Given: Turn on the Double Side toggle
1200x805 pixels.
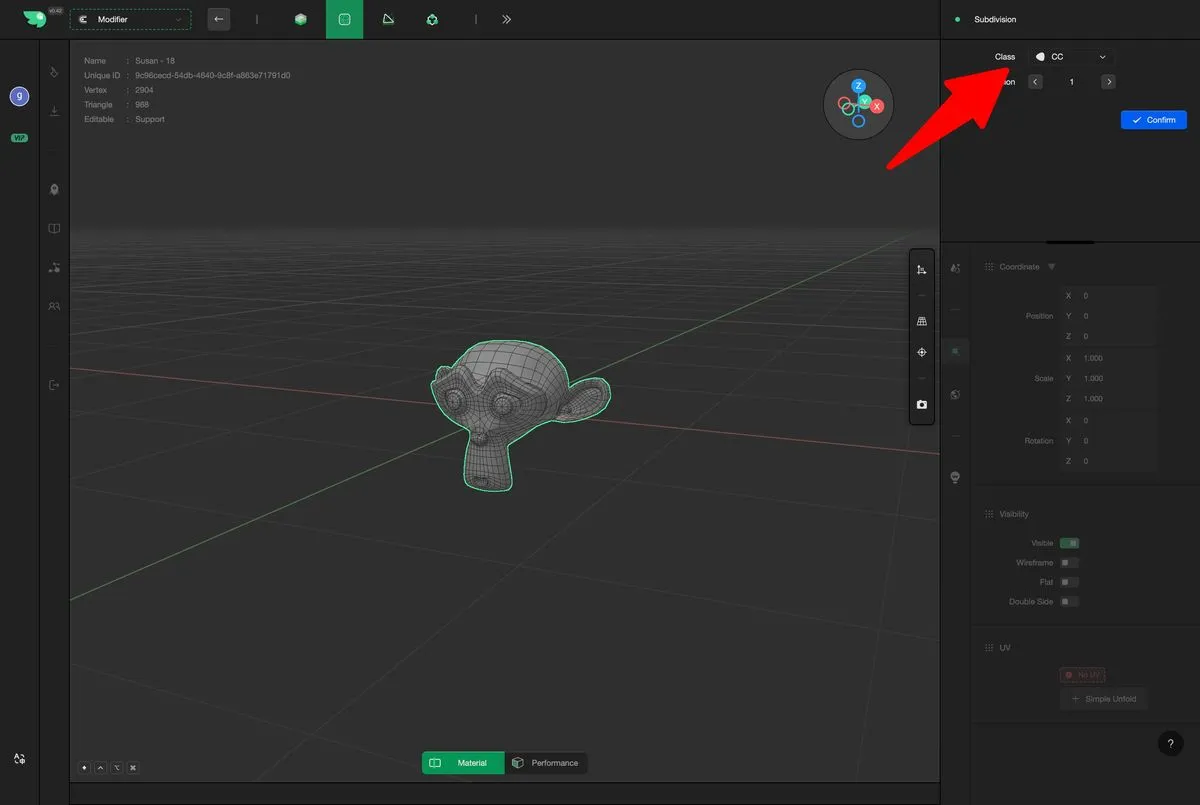Looking at the screenshot, I should tap(1069, 602).
